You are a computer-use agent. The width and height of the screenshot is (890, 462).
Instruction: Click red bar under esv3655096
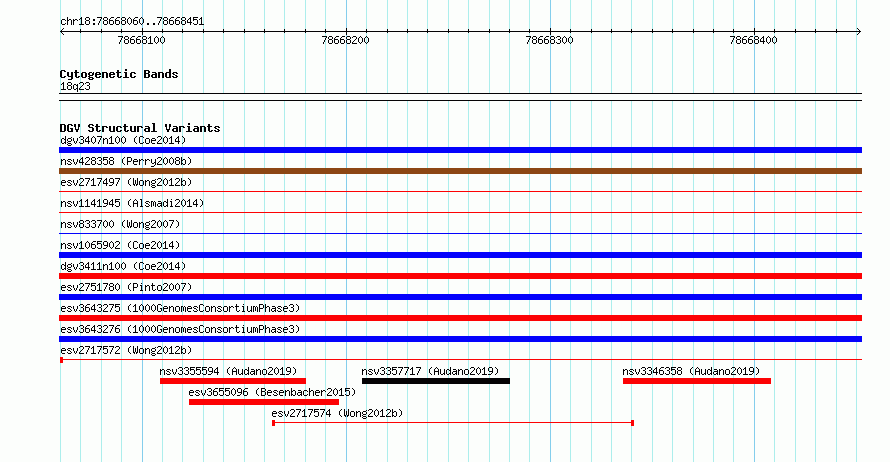(x=264, y=402)
